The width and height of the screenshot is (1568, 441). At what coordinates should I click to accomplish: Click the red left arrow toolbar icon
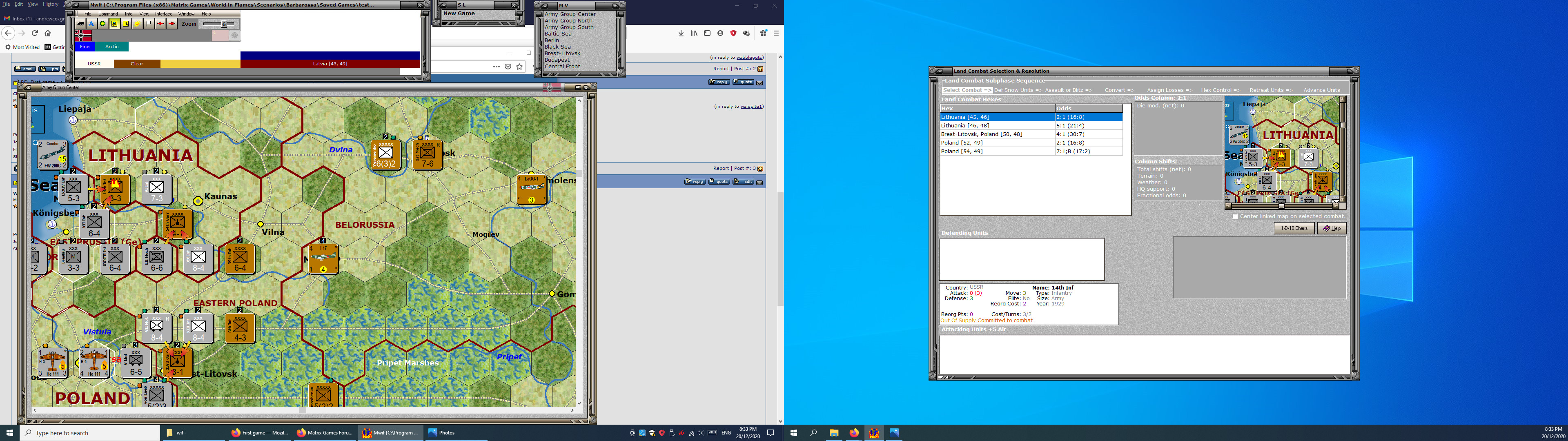pos(161,24)
